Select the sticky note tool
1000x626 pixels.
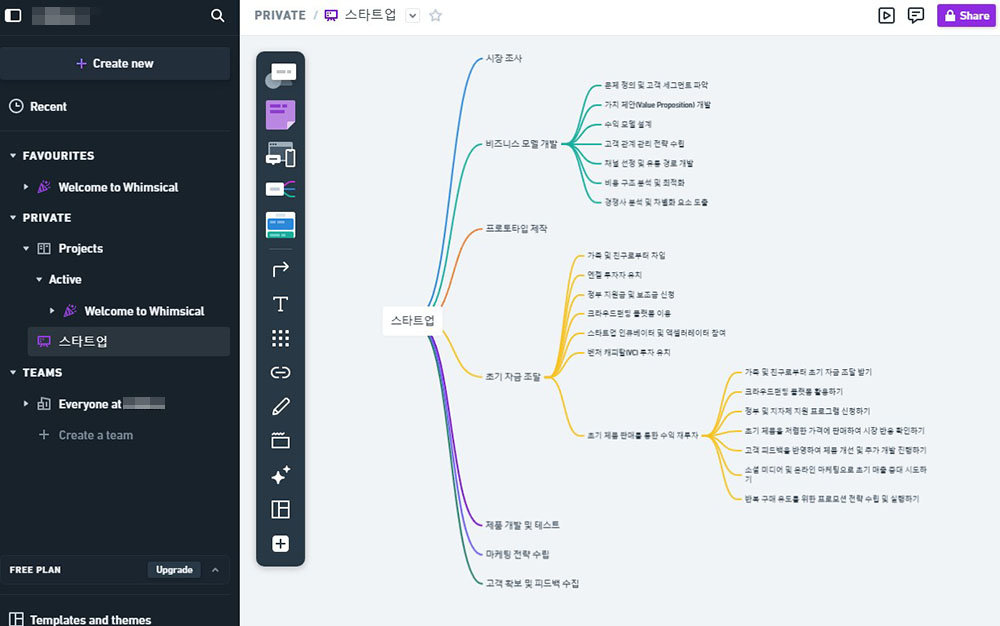[x=280, y=115]
